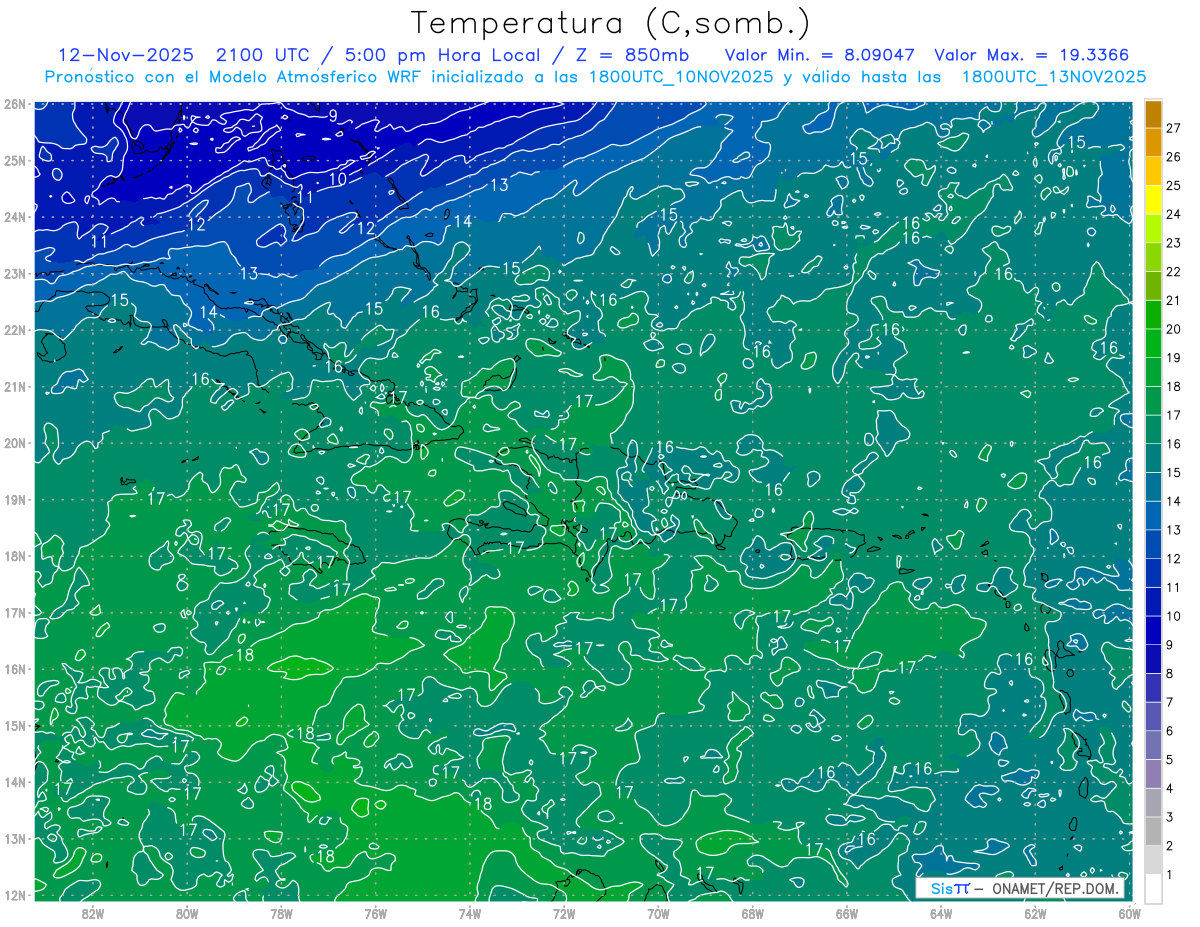
Task: Click the '18N' latitude axis label
Action: pyautogui.click(x=15, y=556)
